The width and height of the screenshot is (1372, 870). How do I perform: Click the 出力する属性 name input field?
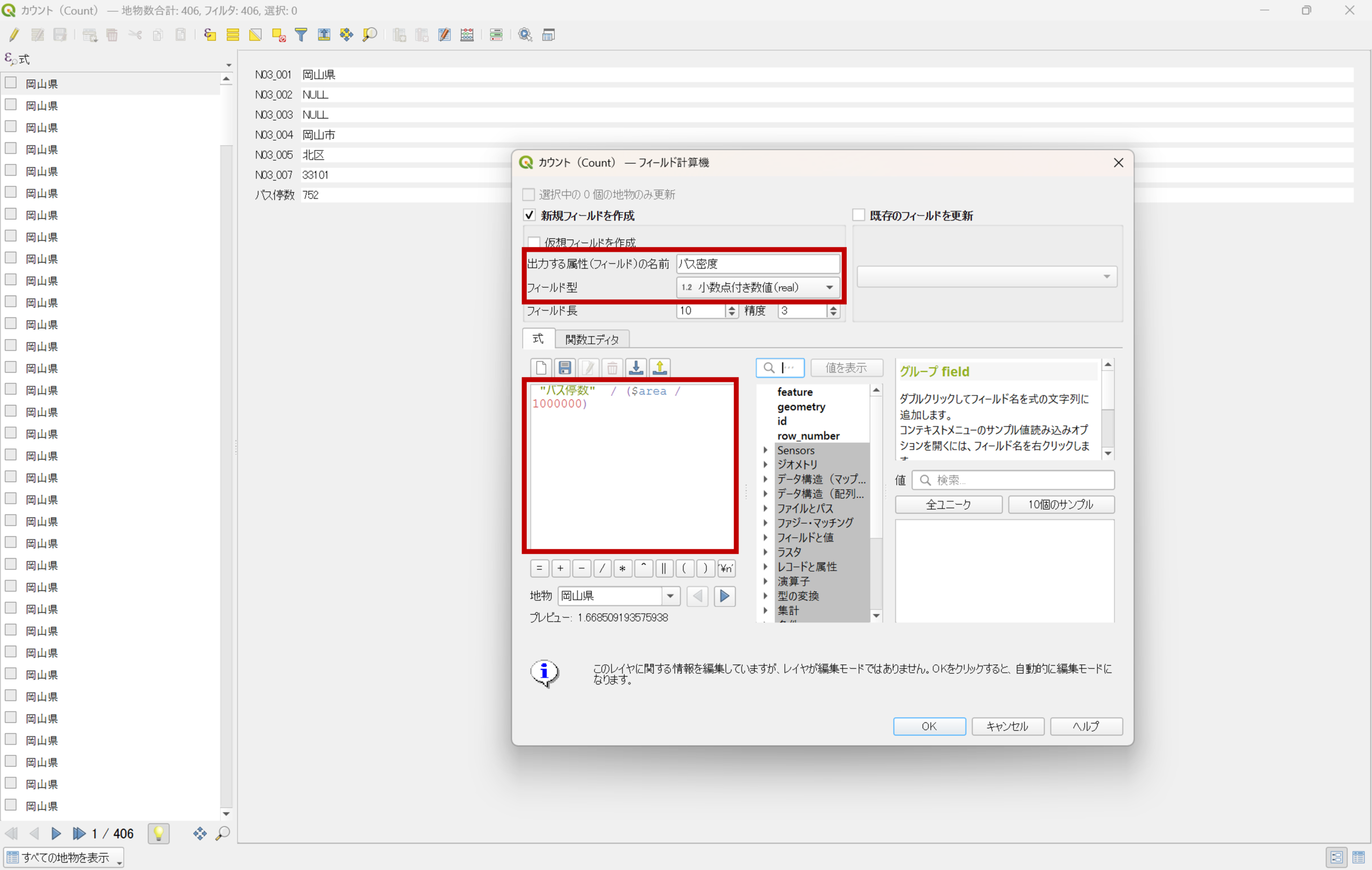pos(758,264)
